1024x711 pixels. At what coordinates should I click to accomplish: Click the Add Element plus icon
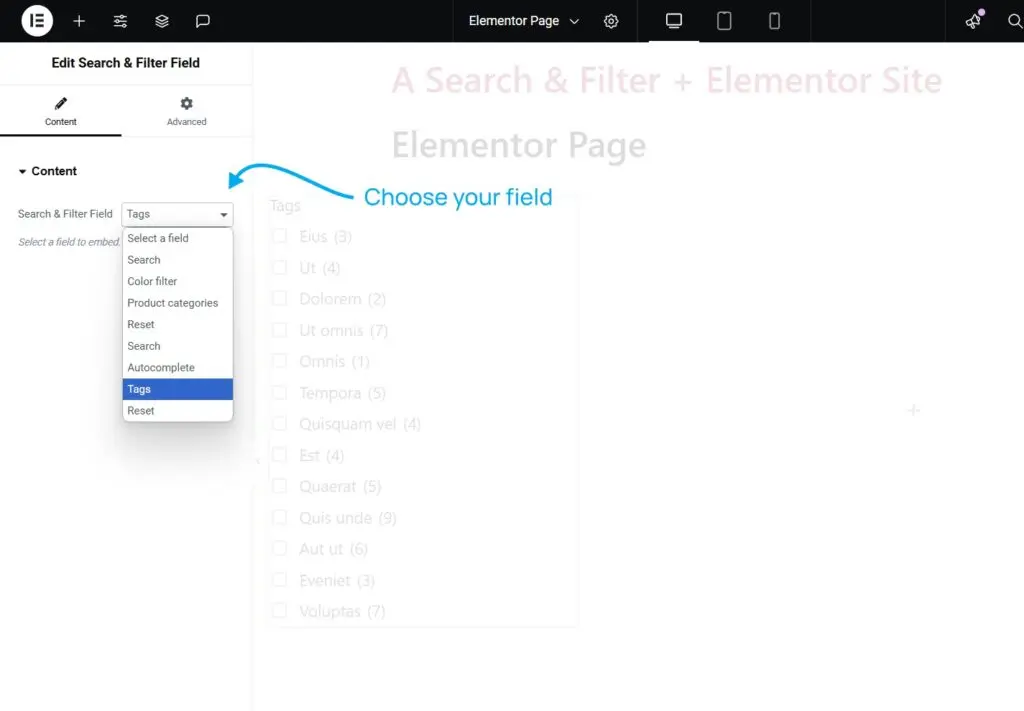pyautogui.click(x=79, y=21)
